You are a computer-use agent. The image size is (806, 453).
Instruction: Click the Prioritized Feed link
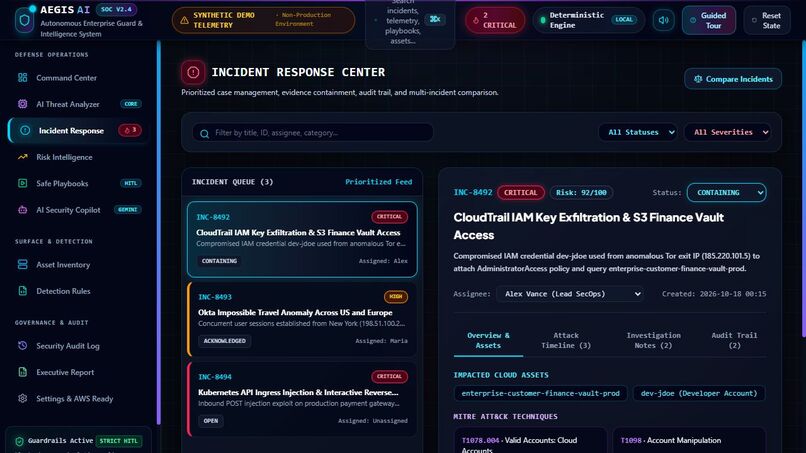coord(378,182)
